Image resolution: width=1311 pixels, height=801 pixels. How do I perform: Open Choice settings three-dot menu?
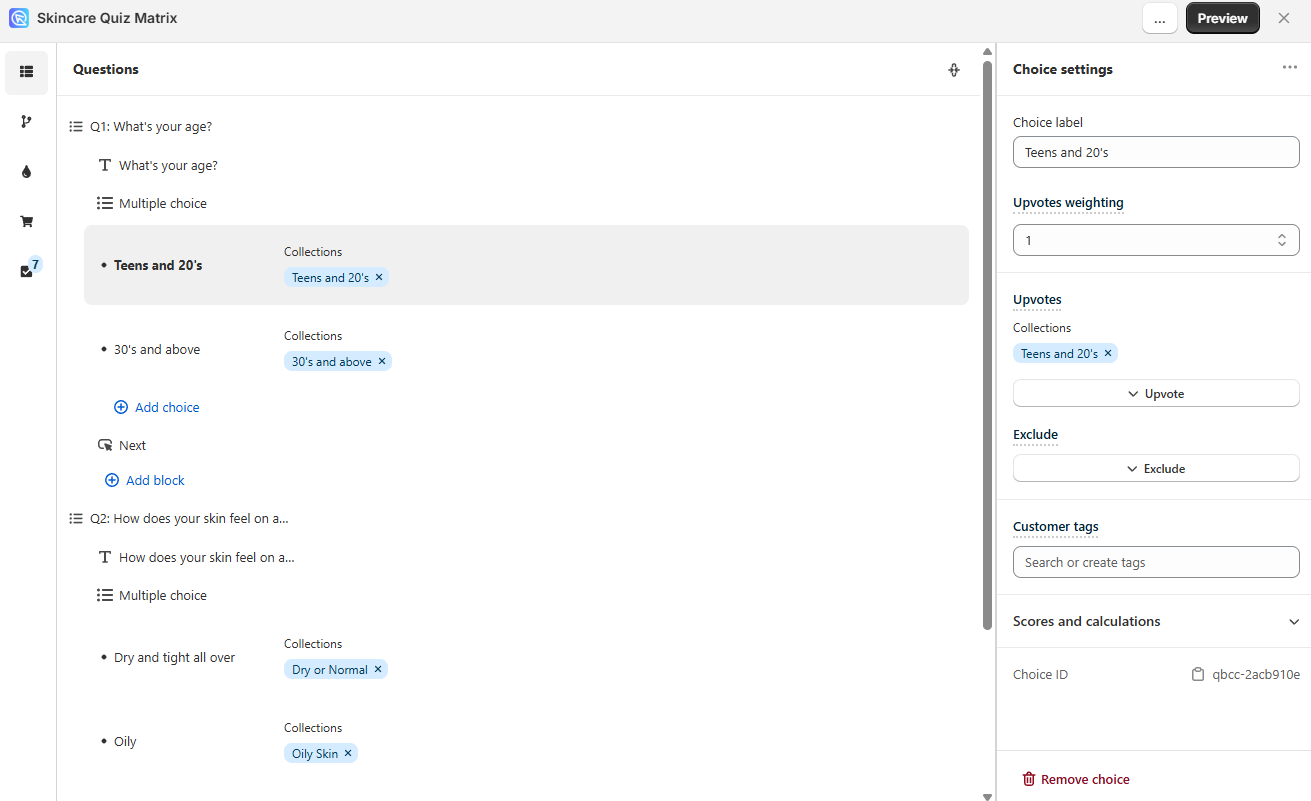pos(1290,67)
